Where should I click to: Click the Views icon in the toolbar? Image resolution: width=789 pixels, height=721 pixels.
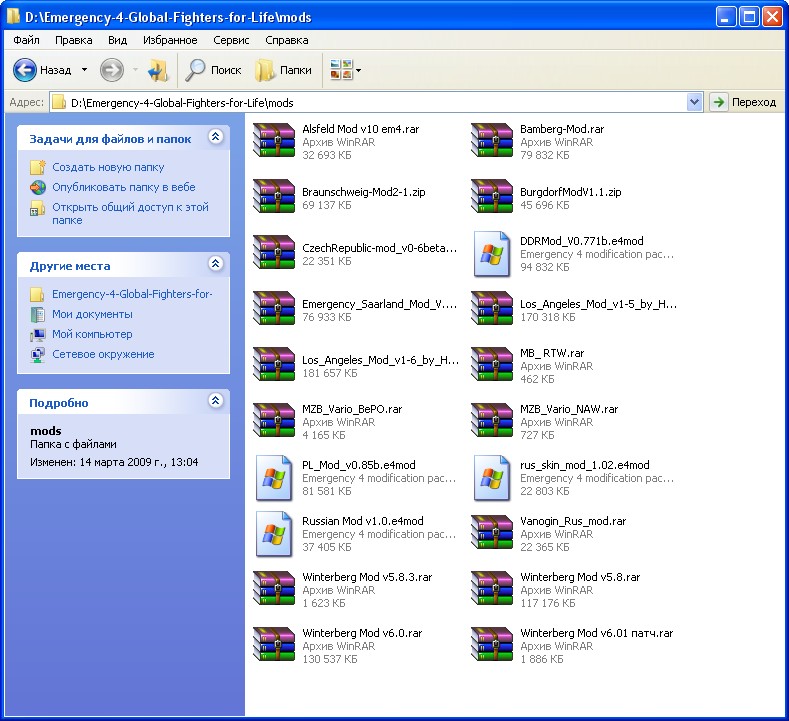pos(341,70)
